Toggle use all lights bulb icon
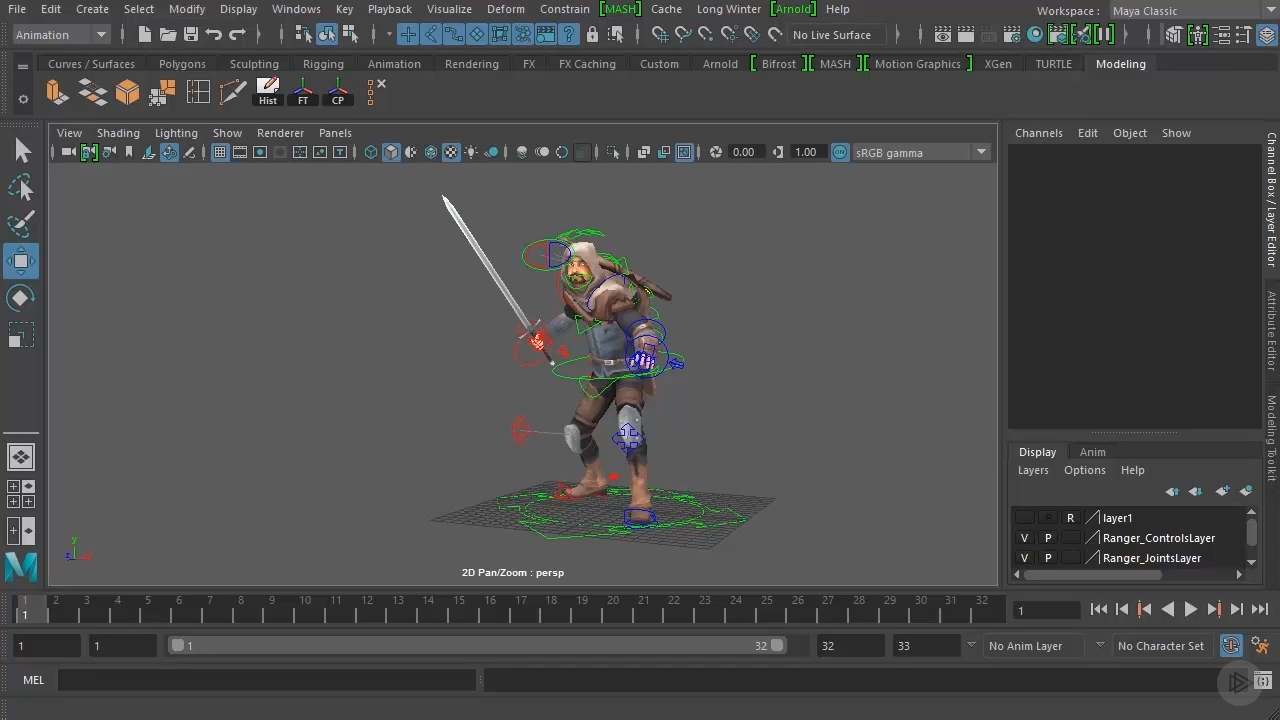This screenshot has height=720, width=1280. tap(472, 152)
